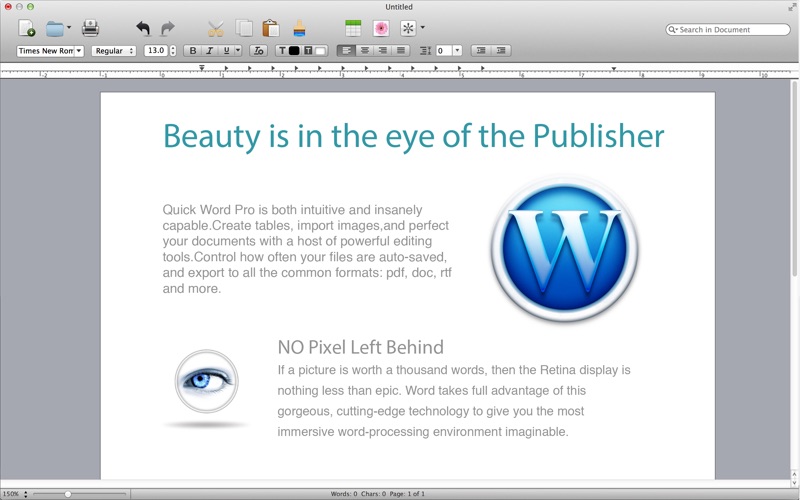Insert an image with the flower icon
The height and width of the screenshot is (500, 800).
click(x=381, y=28)
